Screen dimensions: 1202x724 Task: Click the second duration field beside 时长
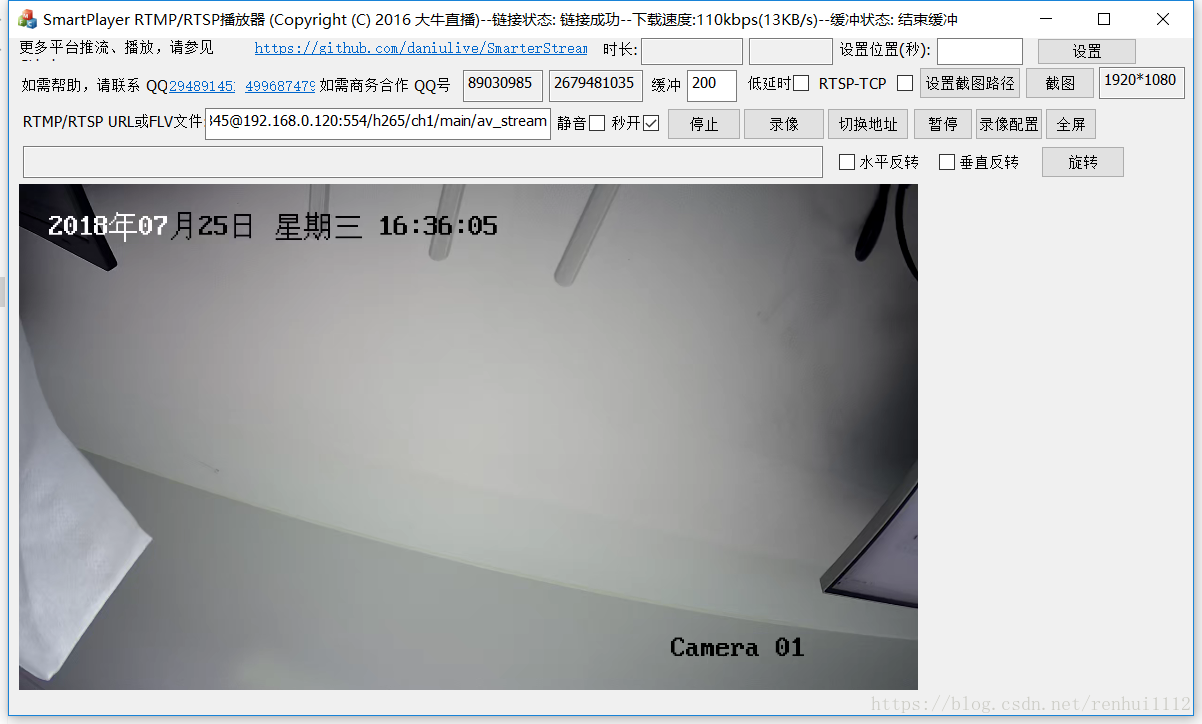791,51
